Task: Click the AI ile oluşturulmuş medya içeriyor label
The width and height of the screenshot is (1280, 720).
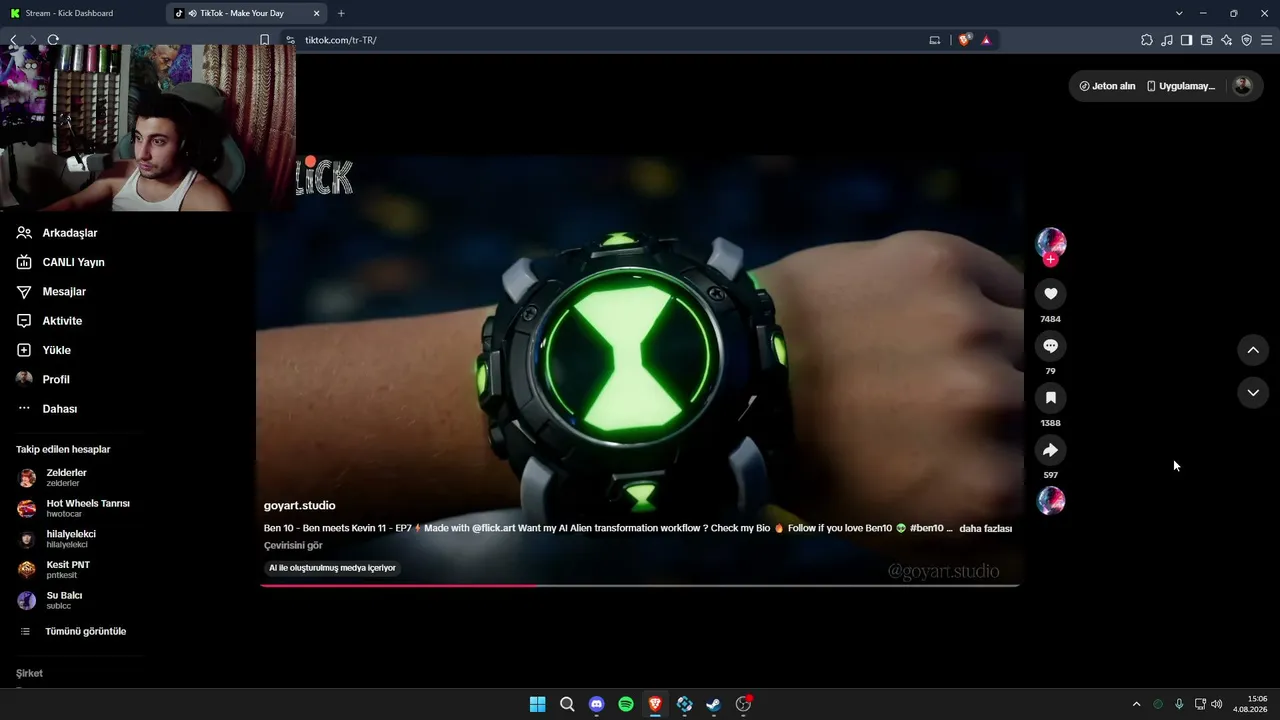Action: (x=332, y=568)
